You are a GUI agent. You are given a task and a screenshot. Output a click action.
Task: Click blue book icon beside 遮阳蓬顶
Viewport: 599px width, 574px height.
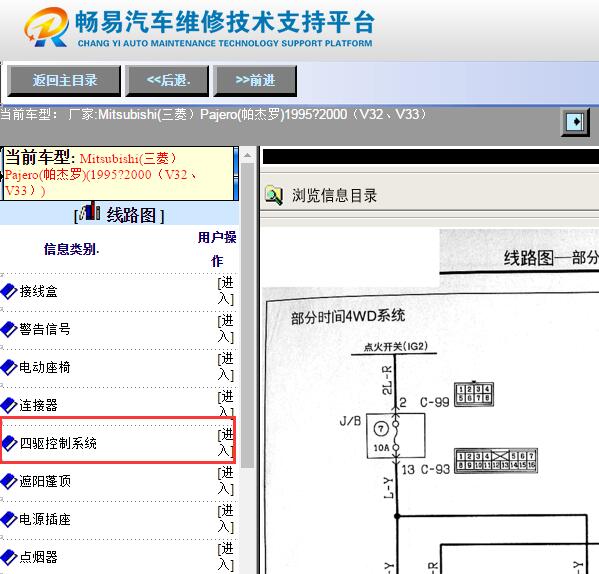pyautogui.click(x=9, y=481)
